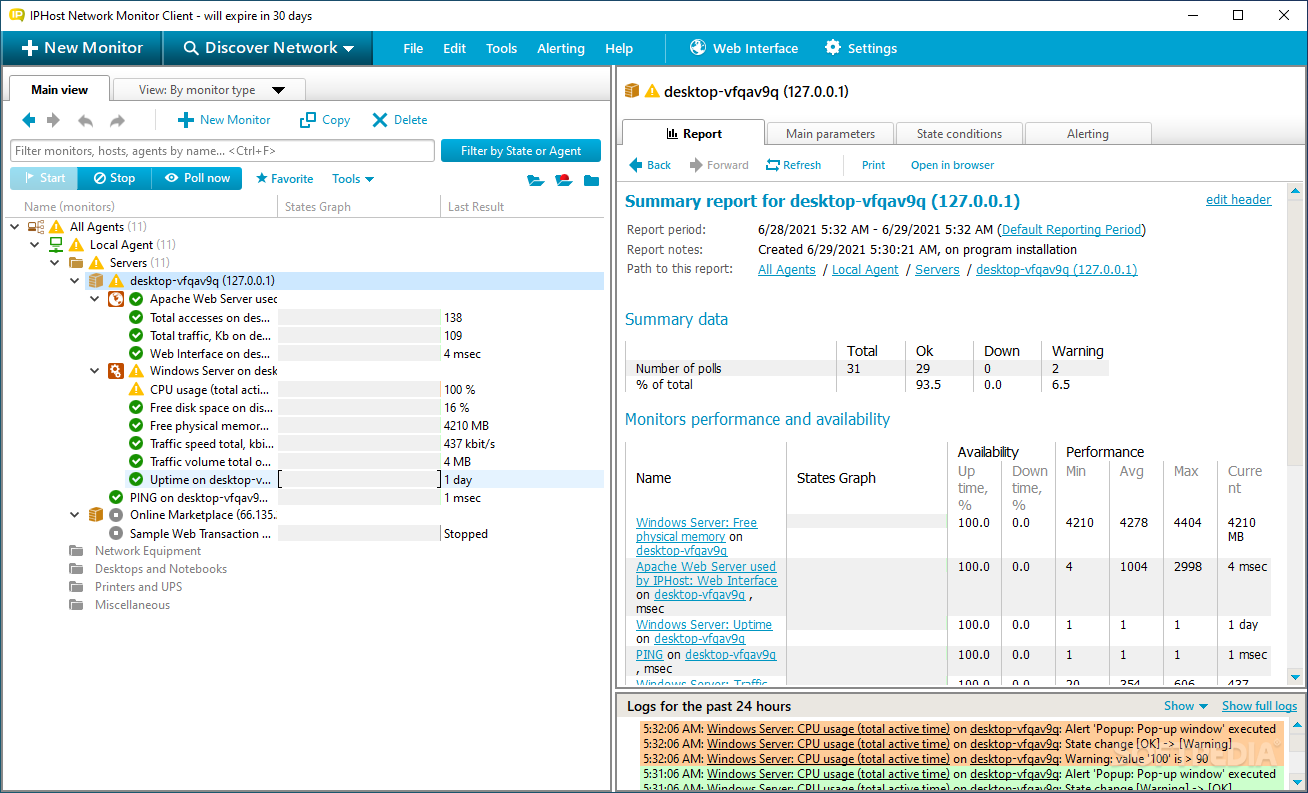The width and height of the screenshot is (1308, 793).
Task: Collapse the Apache Web Server node
Action: pos(96,299)
